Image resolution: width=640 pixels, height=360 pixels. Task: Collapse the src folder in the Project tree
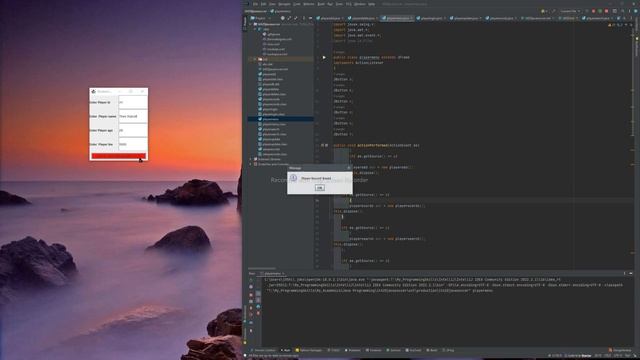coord(255,59)
